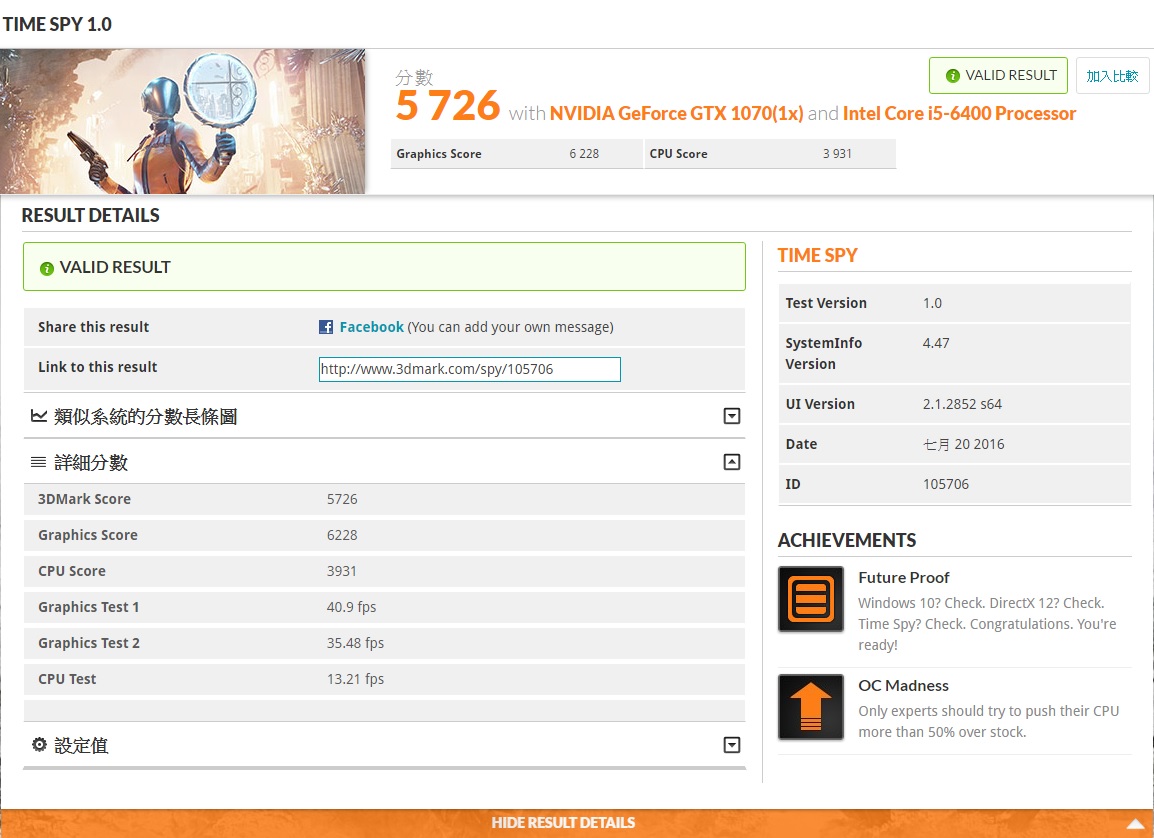
Task: Click the OC Madness description text
Action: tap(988, 721)
